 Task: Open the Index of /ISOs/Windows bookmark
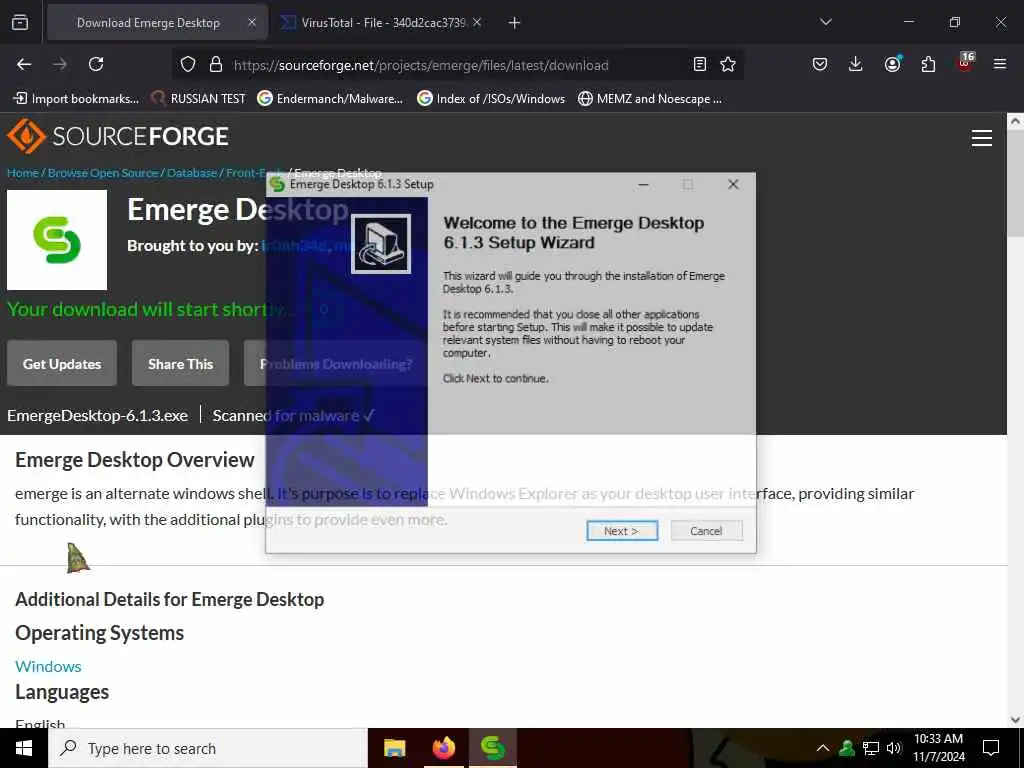491,99
